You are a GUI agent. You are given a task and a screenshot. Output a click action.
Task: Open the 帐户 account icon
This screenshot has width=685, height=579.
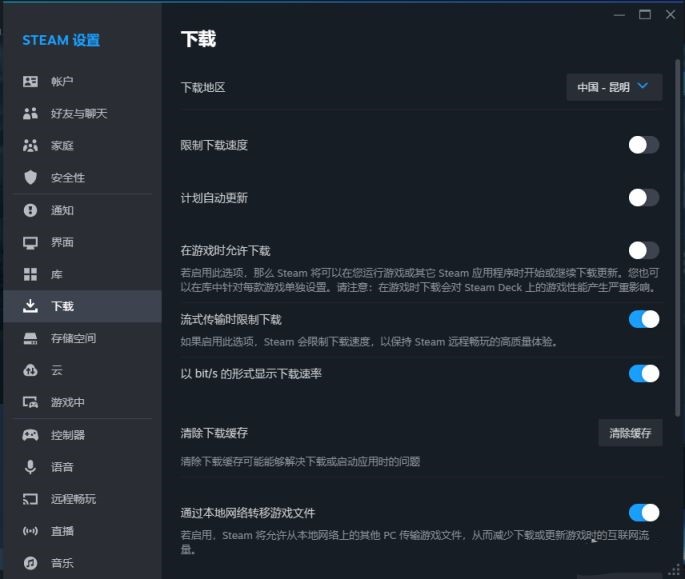tap(30, 81)
